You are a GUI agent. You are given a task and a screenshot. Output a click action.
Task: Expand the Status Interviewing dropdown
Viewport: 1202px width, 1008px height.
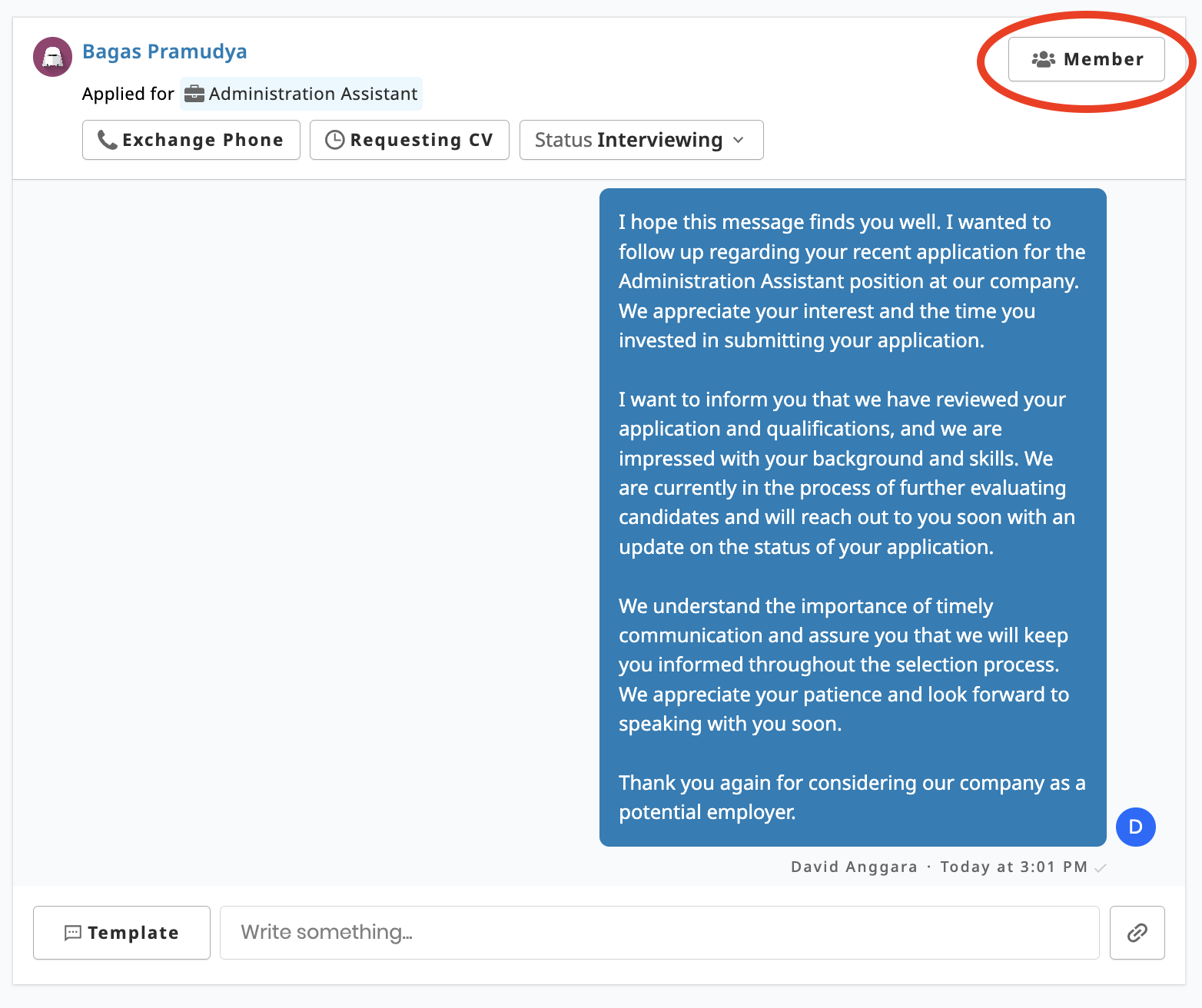tap(642, 140)
